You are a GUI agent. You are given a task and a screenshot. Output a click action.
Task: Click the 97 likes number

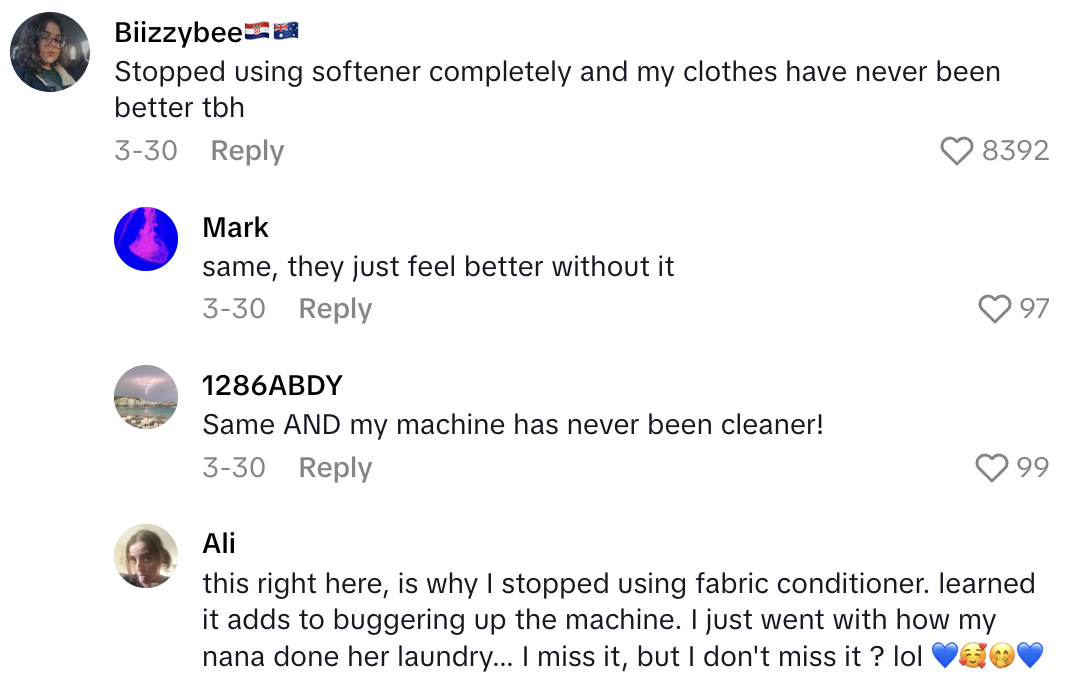[1034, 309]
